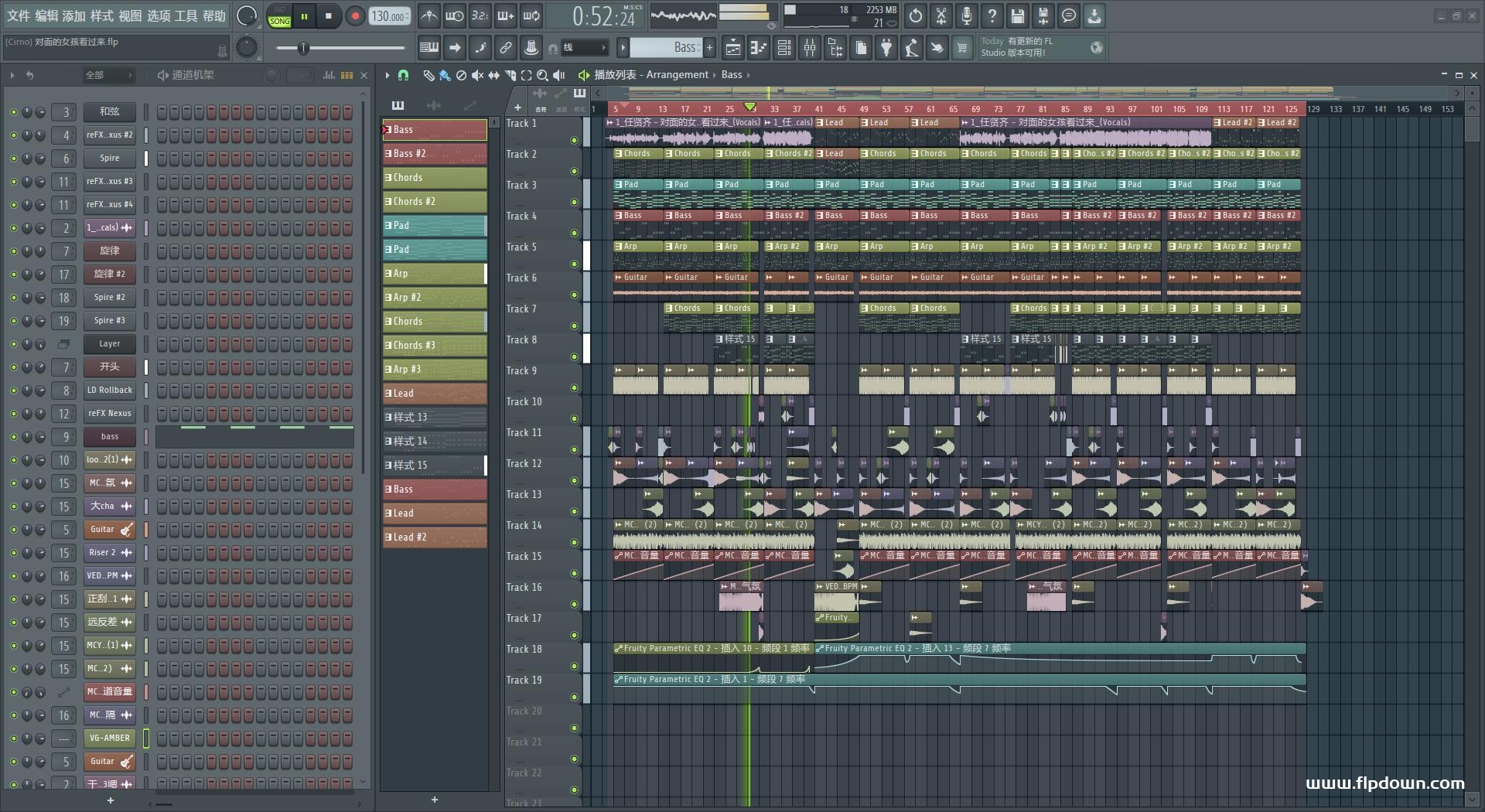This screenshot has height=812, width=1485.
Task: Toggle mute LED for Guitar channel
Action: pos(13,530)
